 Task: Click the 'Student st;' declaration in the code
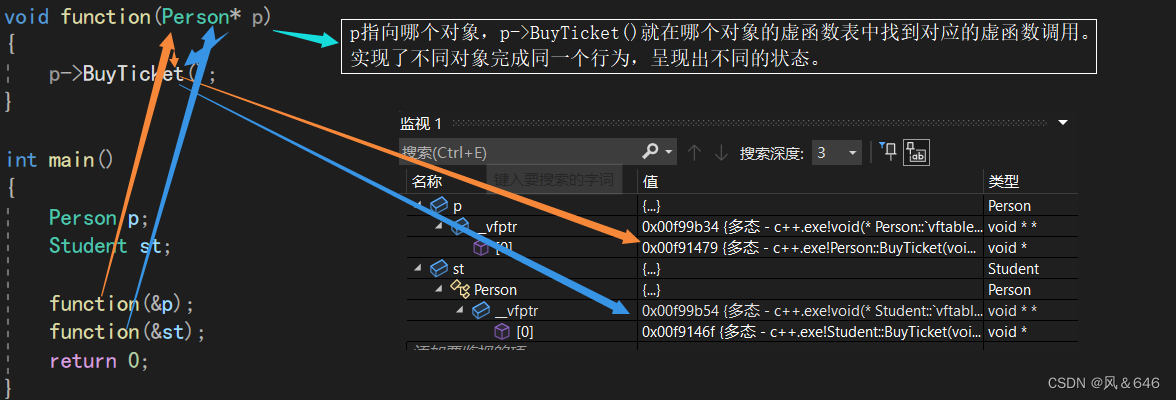110,246
